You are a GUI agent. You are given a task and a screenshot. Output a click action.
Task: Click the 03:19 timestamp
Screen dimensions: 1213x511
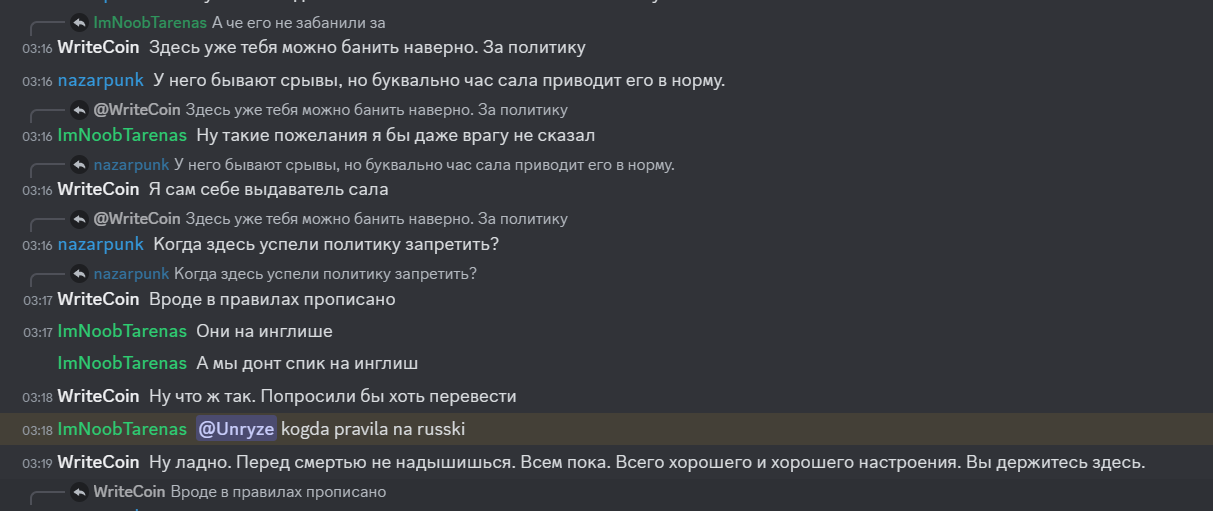click(37, 463)
